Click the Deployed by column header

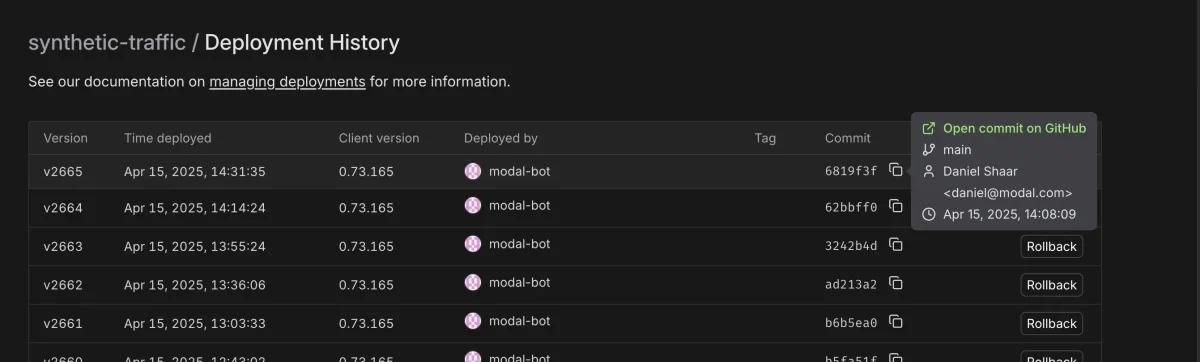tap(501, 138)
